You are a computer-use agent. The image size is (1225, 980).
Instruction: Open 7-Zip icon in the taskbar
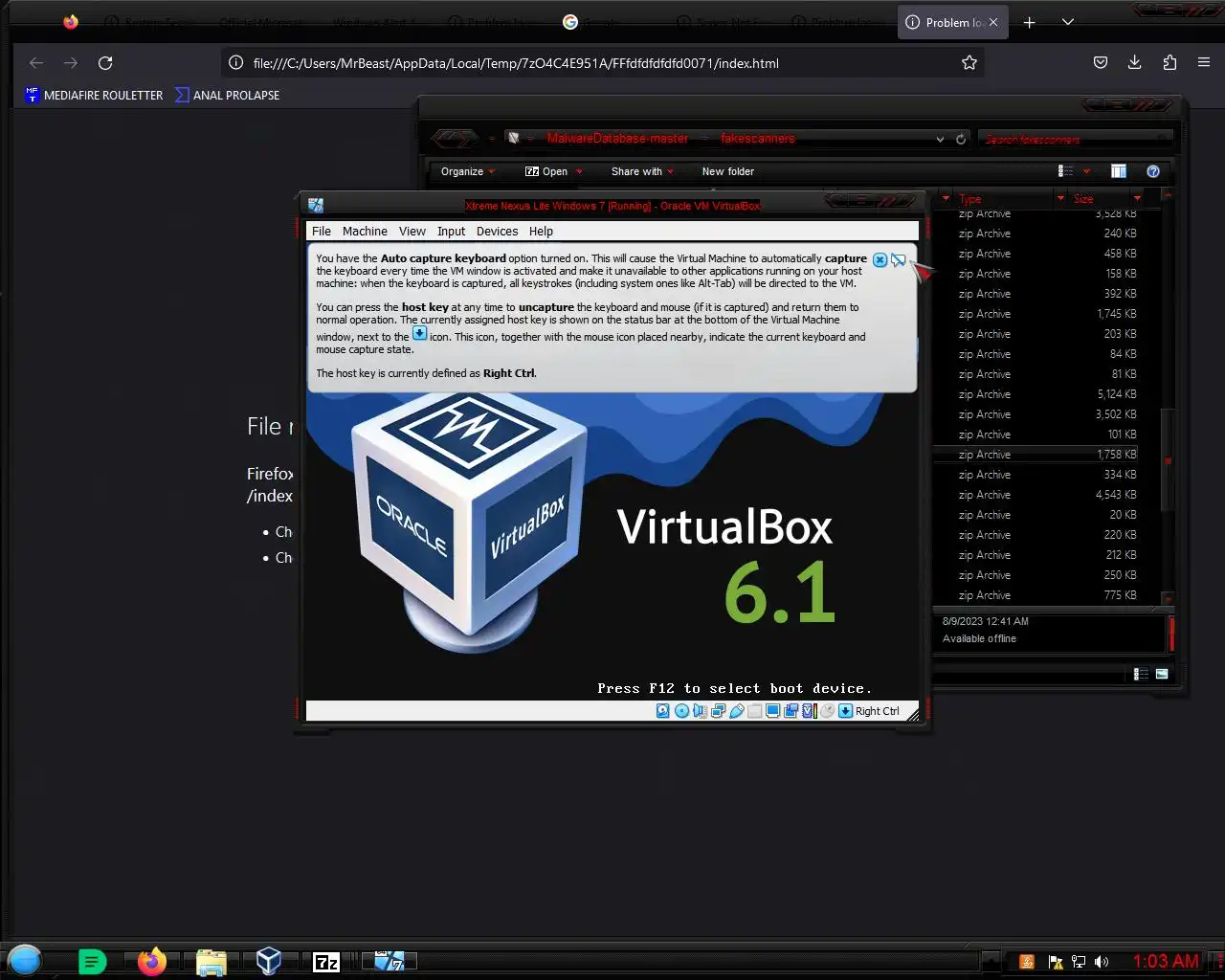tap(326, 962)
